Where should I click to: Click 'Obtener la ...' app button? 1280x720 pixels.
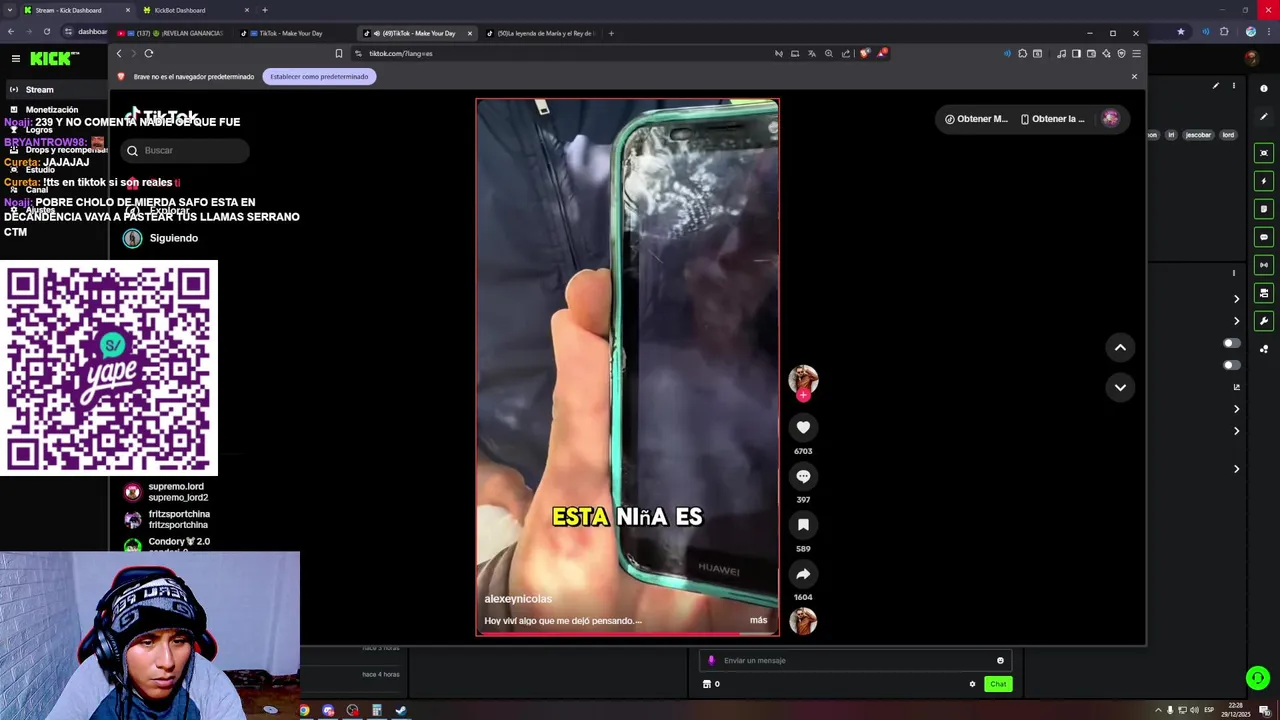coord(1053,119)
